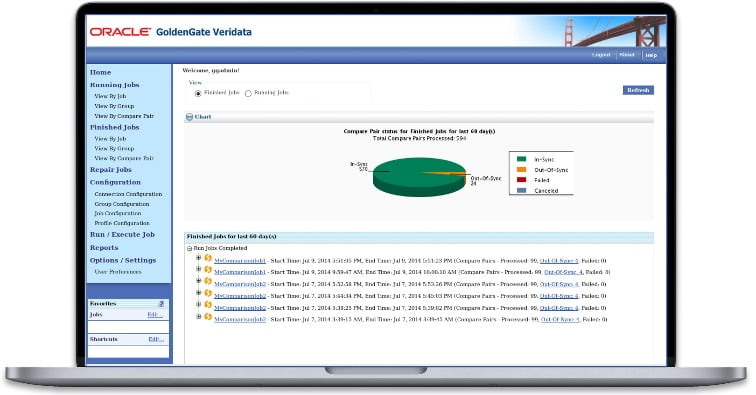Open Group Configuration
Image resolution: width=756 pixels, height=395 pixels.
click(x=122, y=204)
